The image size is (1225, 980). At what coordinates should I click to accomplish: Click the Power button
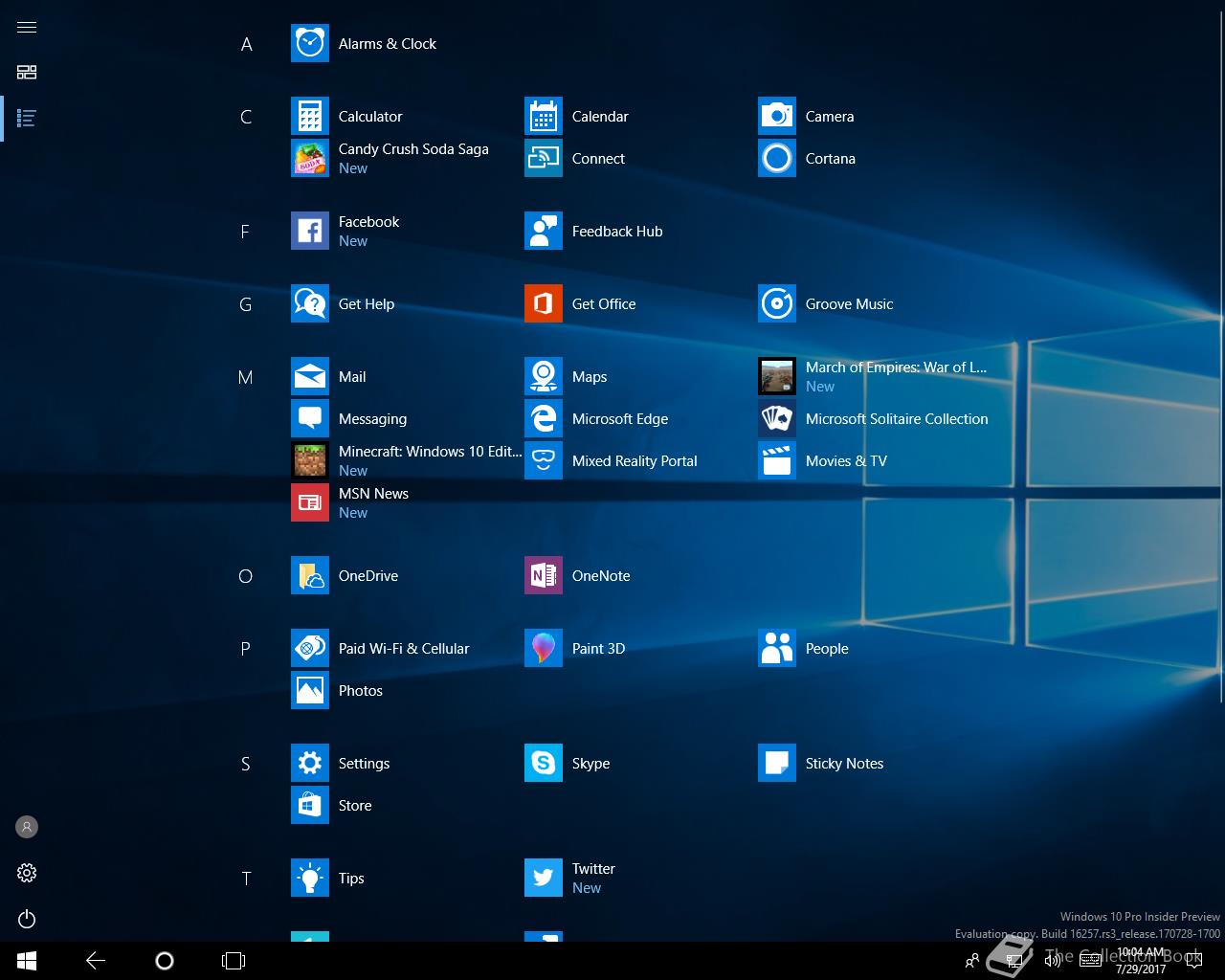coord(27,919)
